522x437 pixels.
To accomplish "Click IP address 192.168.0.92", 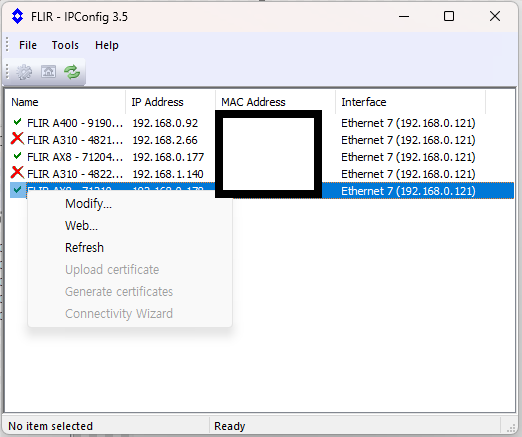I will (165, 123).
